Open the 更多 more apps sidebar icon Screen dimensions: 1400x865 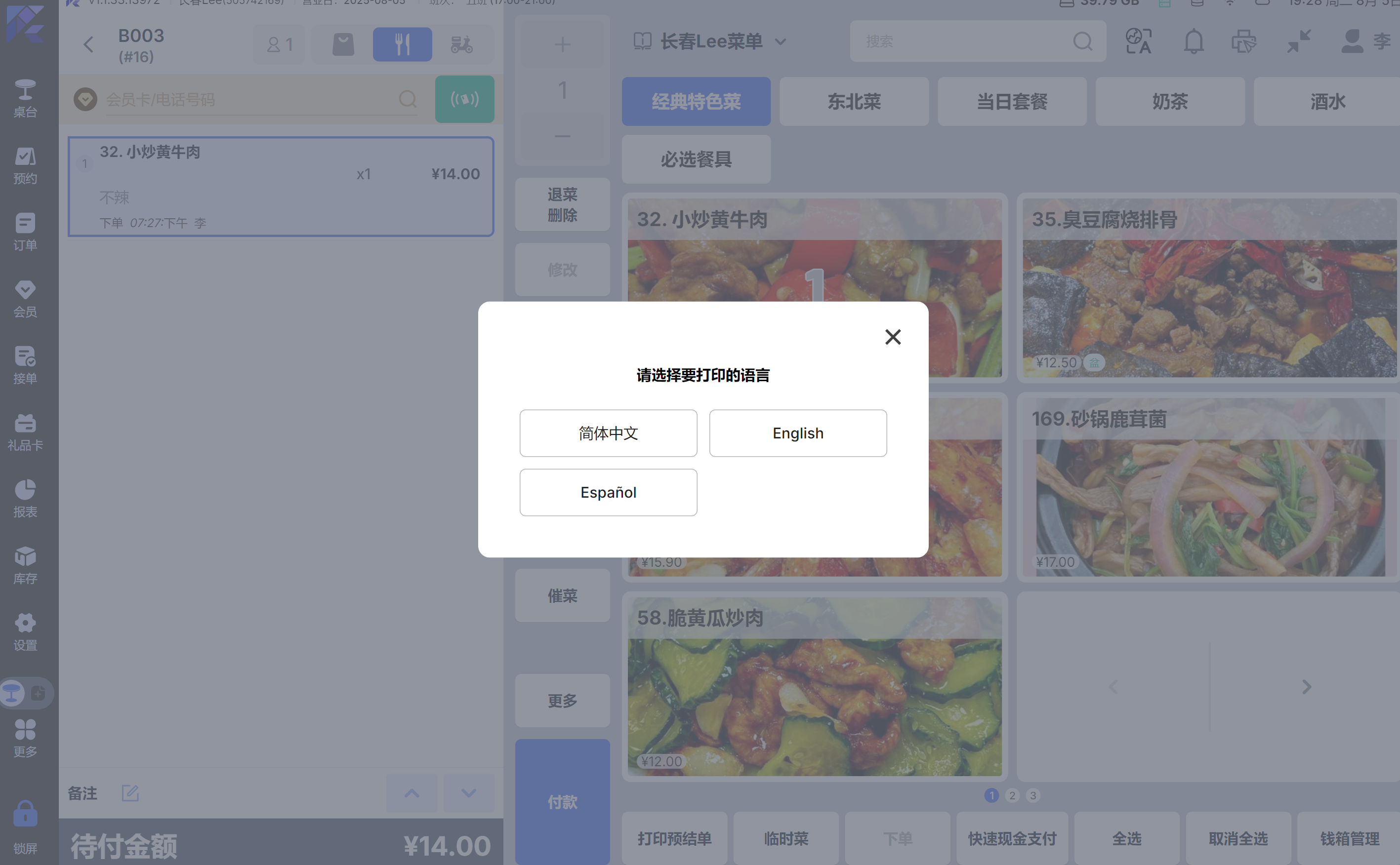(x=25, y=738)
